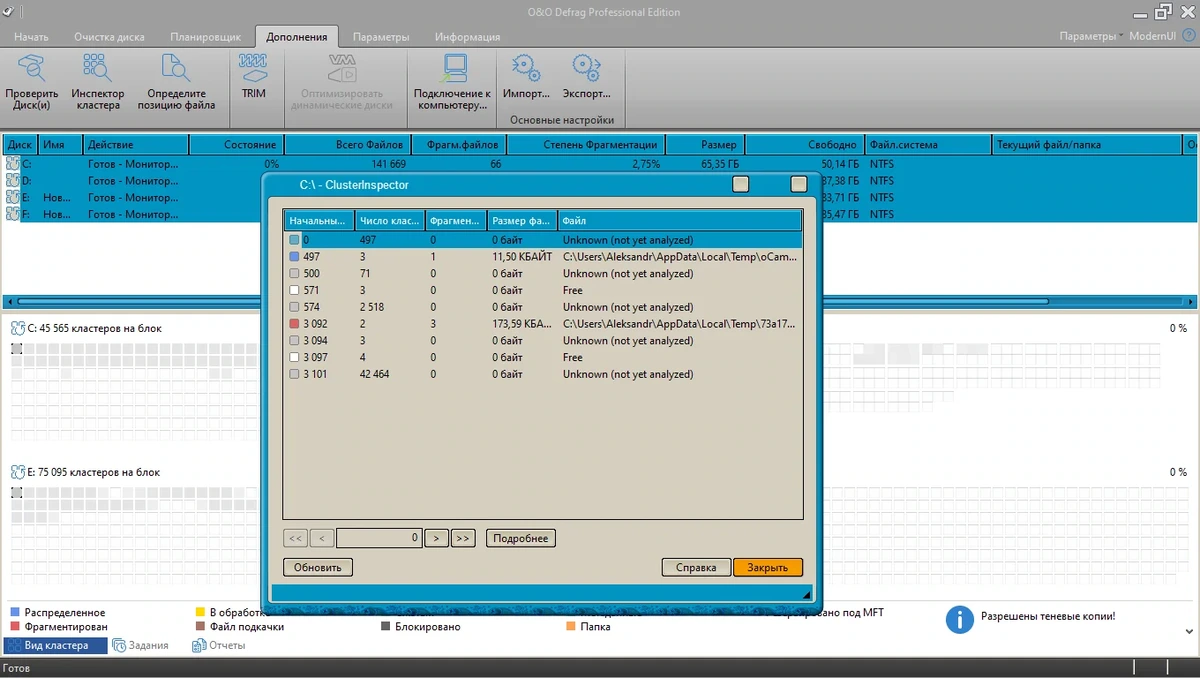Open the Задания bottom tab

pos(141,646)
